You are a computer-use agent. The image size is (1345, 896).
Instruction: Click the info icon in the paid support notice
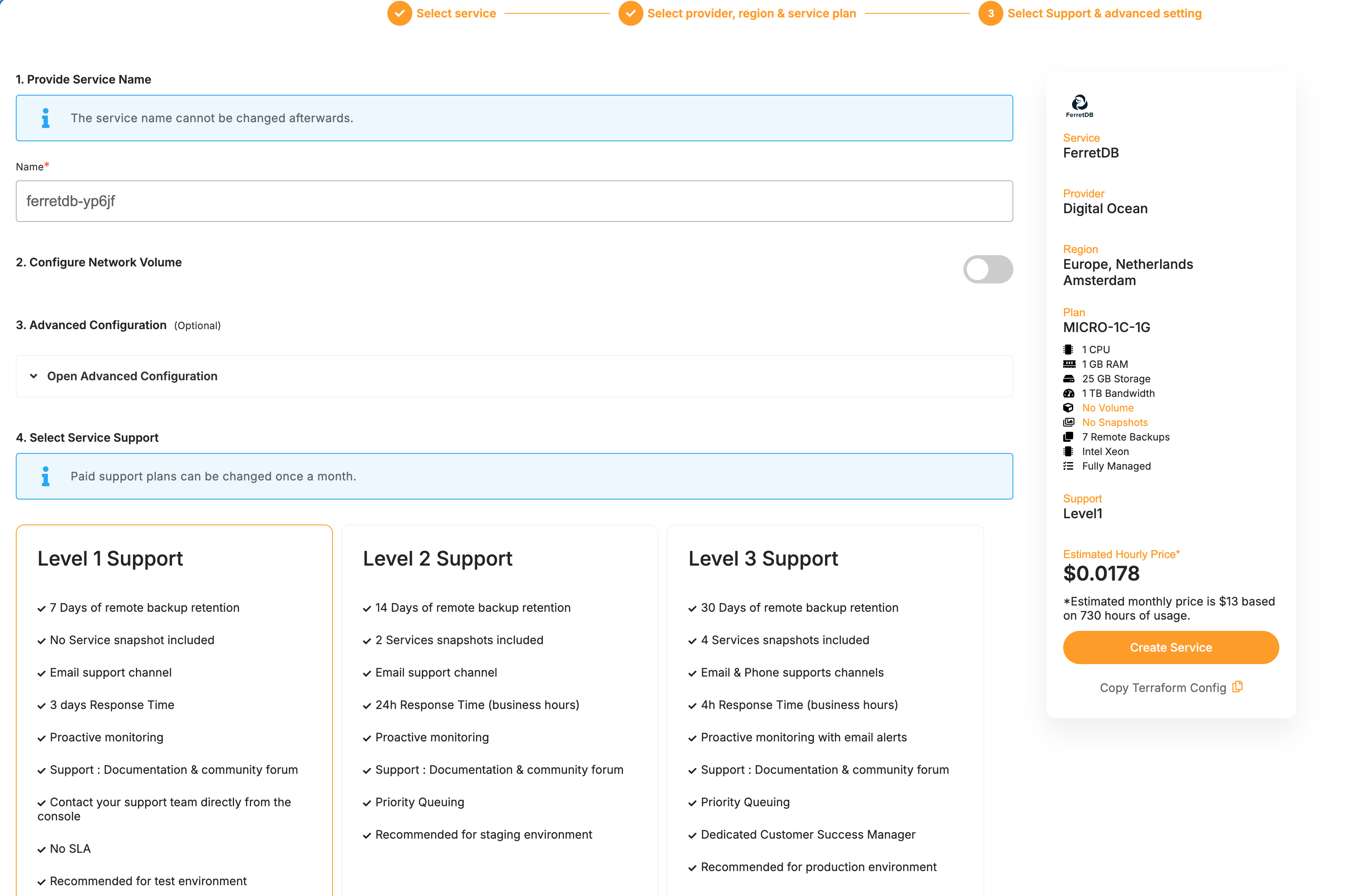[46, 475]
